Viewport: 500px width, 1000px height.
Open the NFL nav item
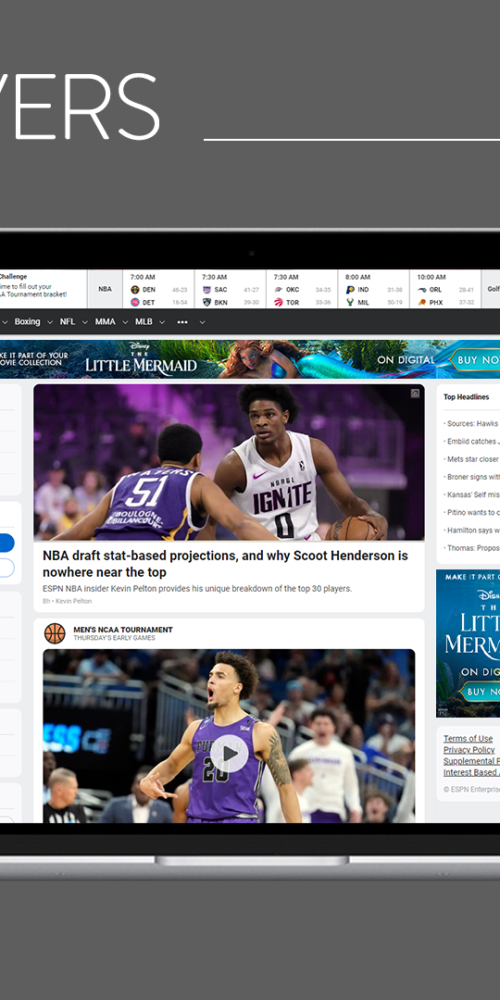68,322
